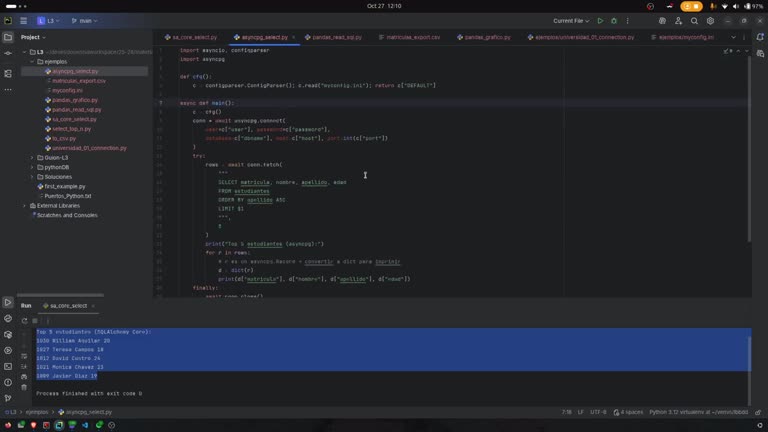
Task: Open the Git/Version Control tool window icon
Action: point(8,398)
